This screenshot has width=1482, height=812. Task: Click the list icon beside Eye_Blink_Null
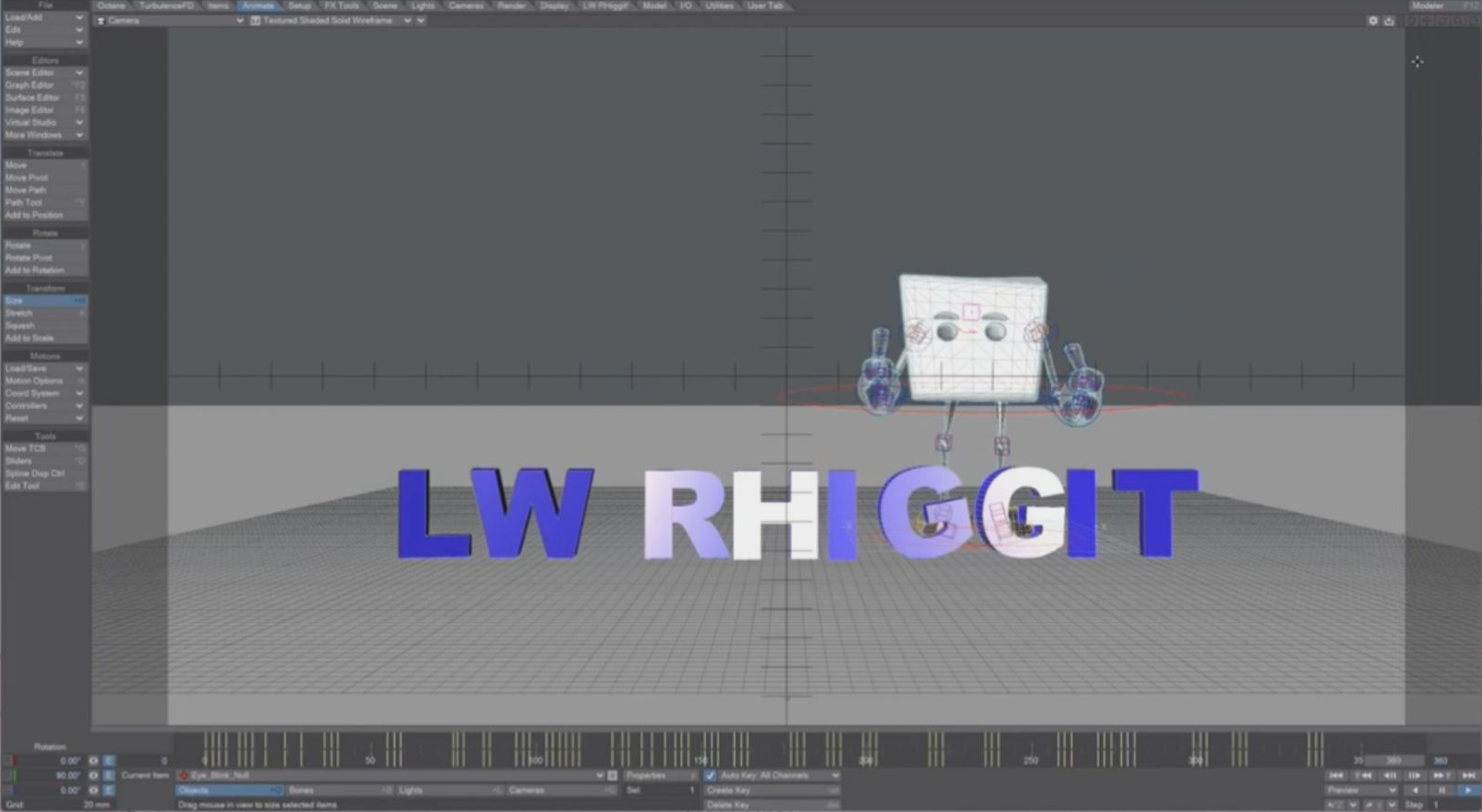(613, 775)
